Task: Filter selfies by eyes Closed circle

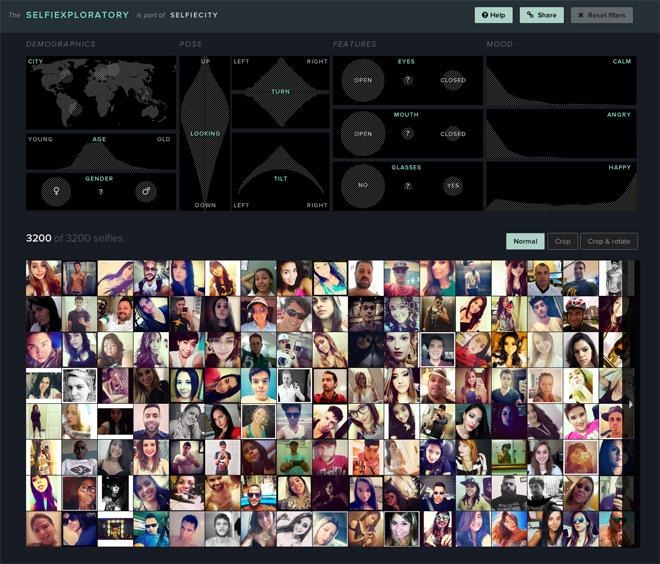Action: pyautogui.click(x=452, y=80)
